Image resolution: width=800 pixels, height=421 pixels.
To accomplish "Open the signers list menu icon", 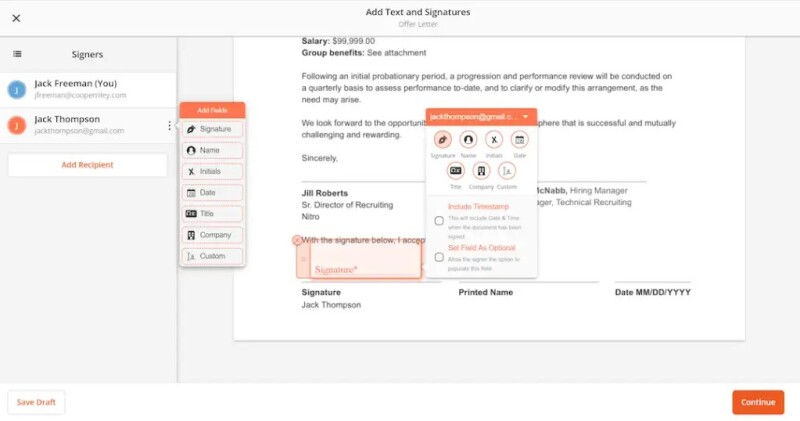I will (x=17, y=54).
